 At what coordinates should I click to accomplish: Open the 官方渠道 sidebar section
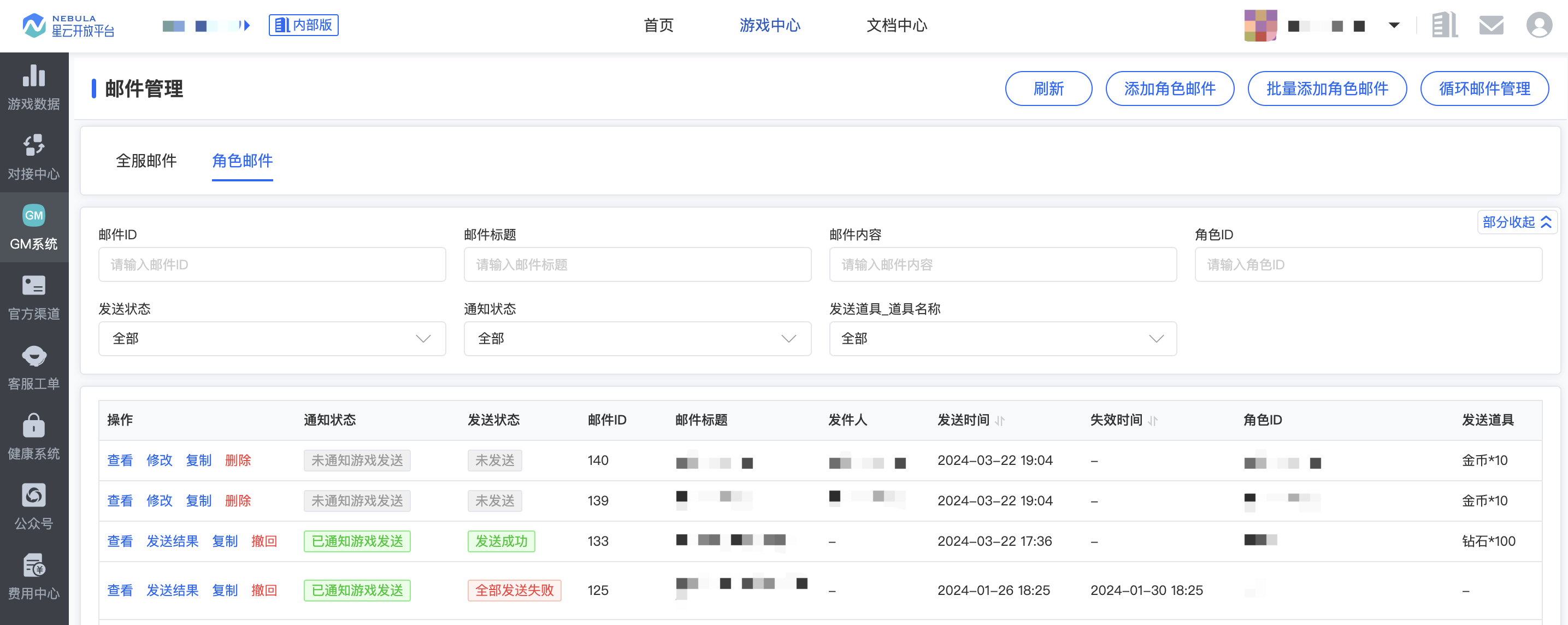34,298
